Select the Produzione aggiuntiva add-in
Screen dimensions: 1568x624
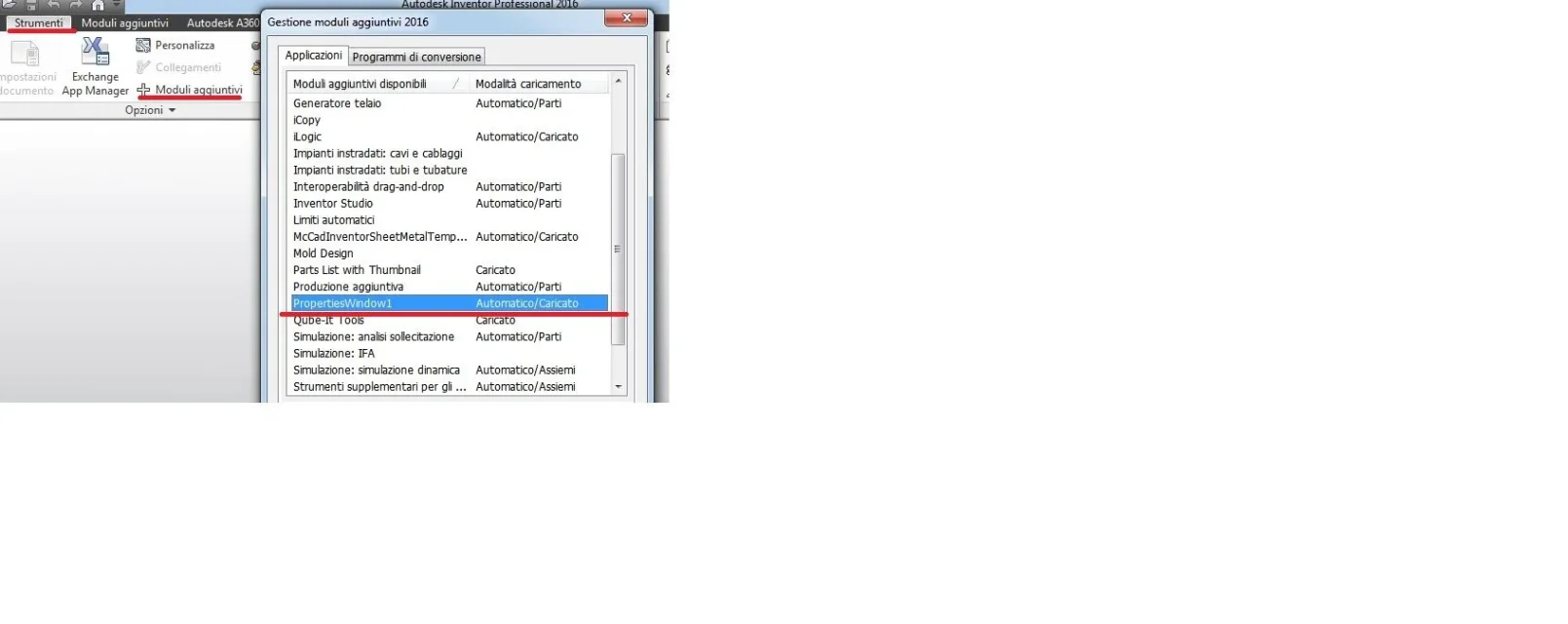449,287
